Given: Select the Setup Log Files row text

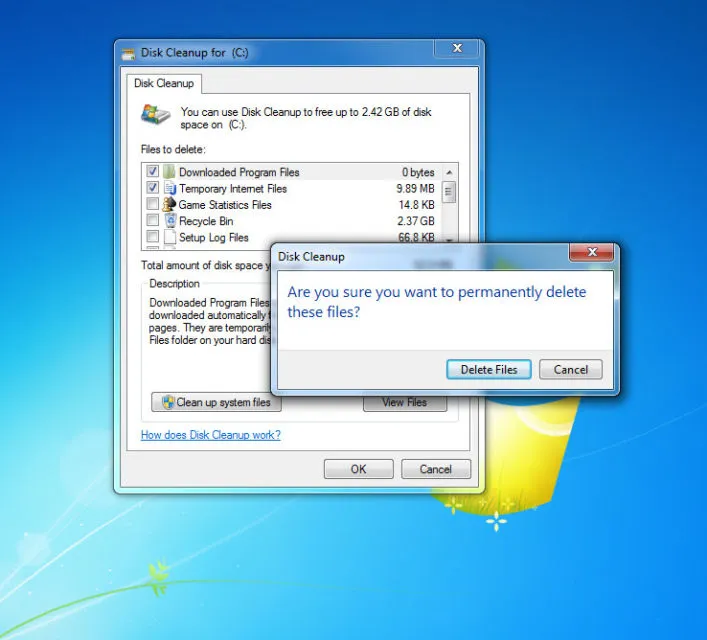Looking at the screenshot, I should 214,237.
